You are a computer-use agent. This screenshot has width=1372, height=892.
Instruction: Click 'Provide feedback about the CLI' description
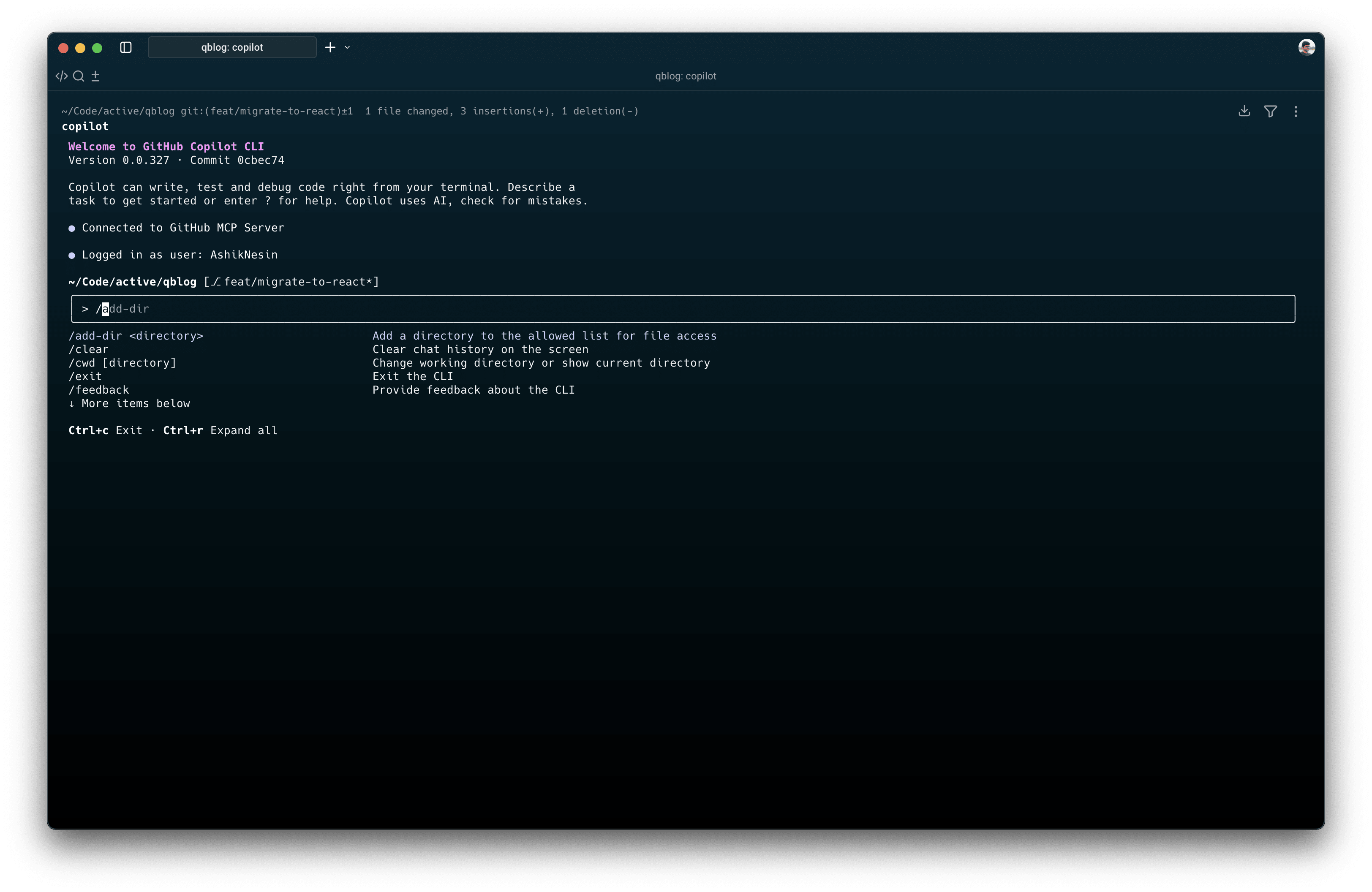click(473, 390)
